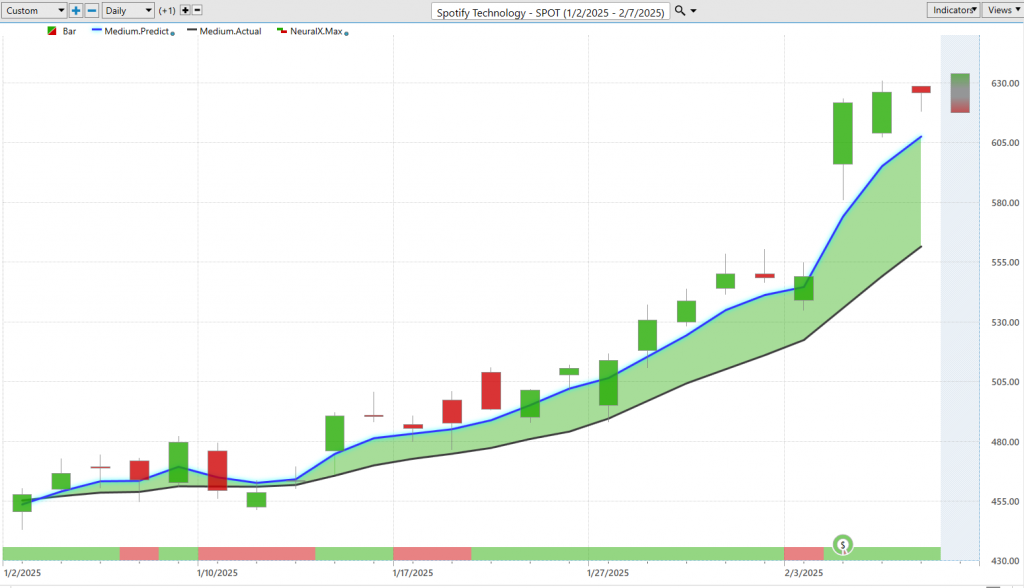Image resolution: width=1024 pixels, height=588 pixels.
Task: Click the forecast range bar near 630
Action: click(x=960, y=93)
